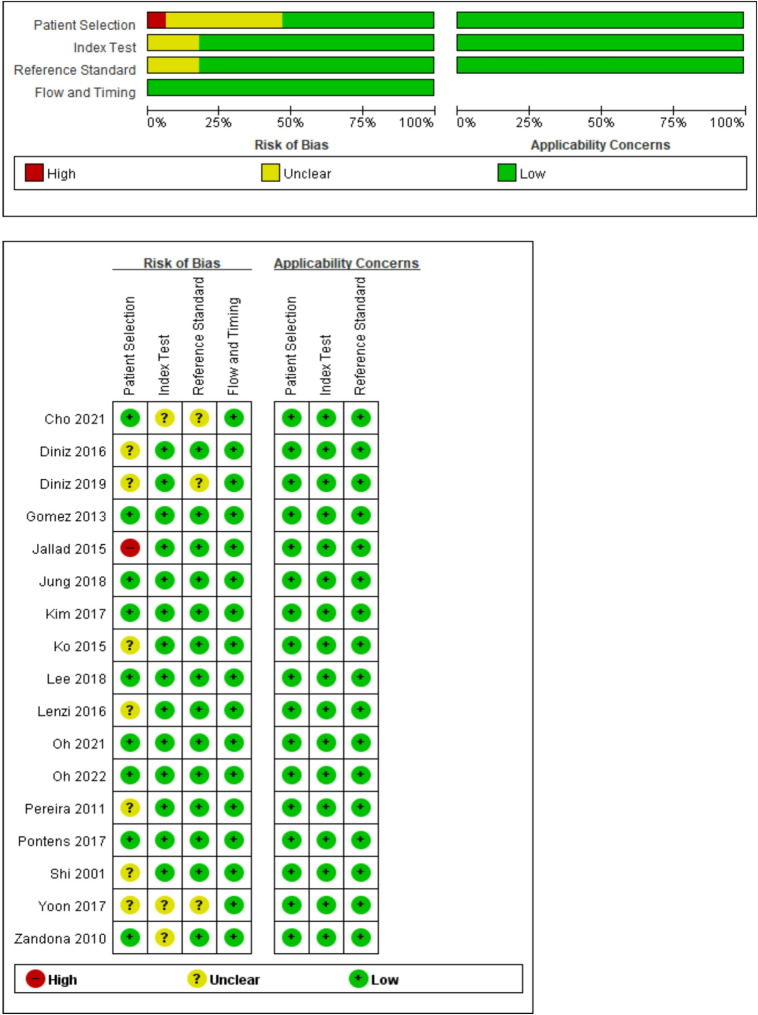Click 'Flow and Timing' rotated column header
758x1015 pixels.
pos(234,346)
